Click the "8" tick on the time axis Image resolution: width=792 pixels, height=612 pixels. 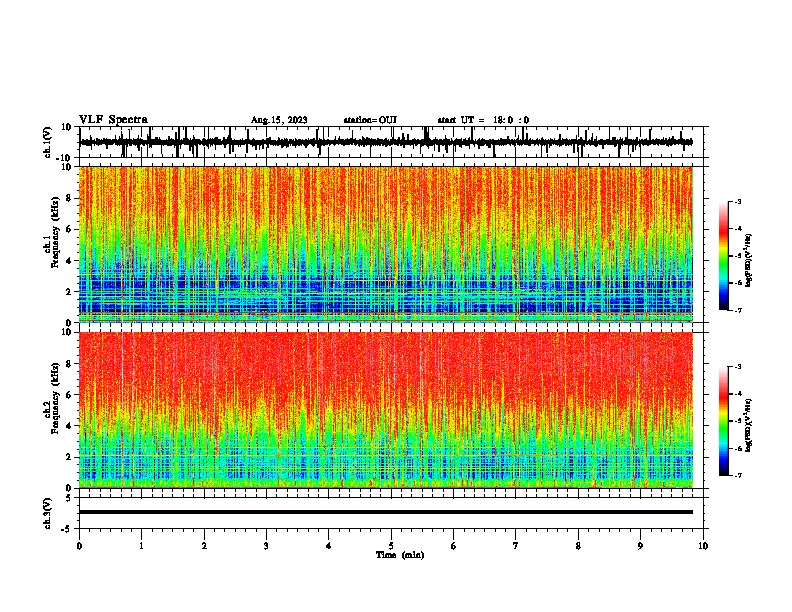(578, 546)
